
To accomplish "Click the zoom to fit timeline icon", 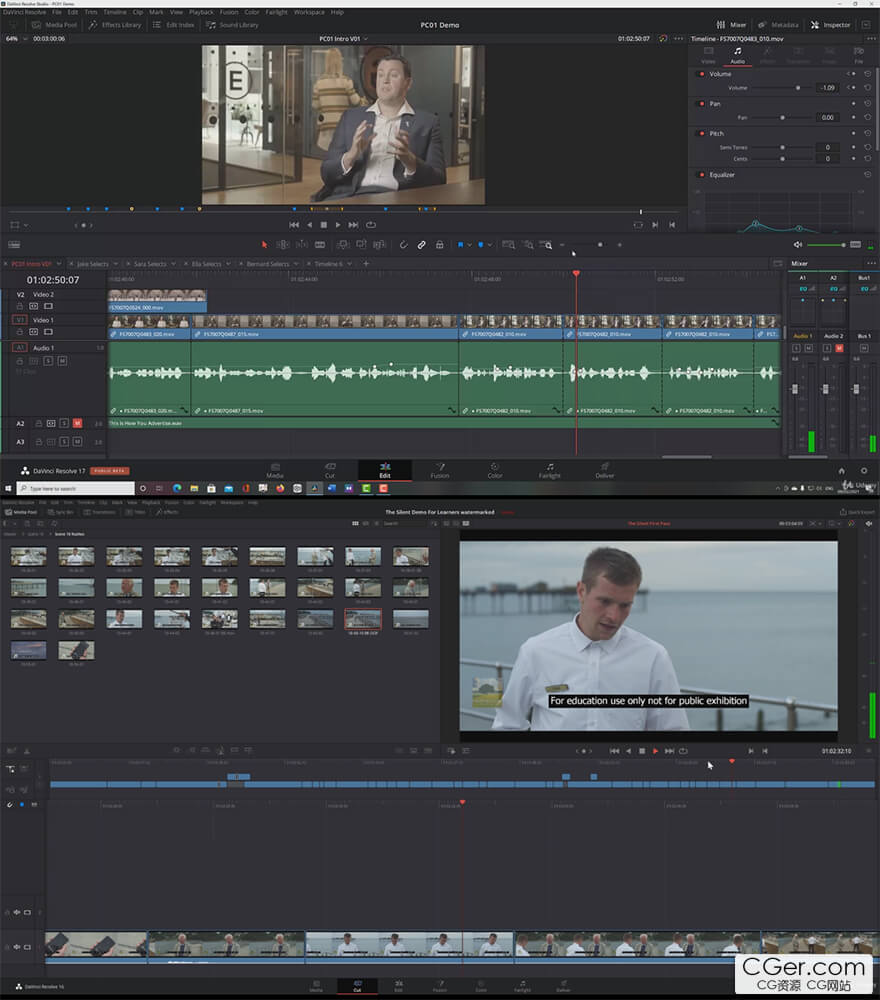I will (x=508, y=245).
